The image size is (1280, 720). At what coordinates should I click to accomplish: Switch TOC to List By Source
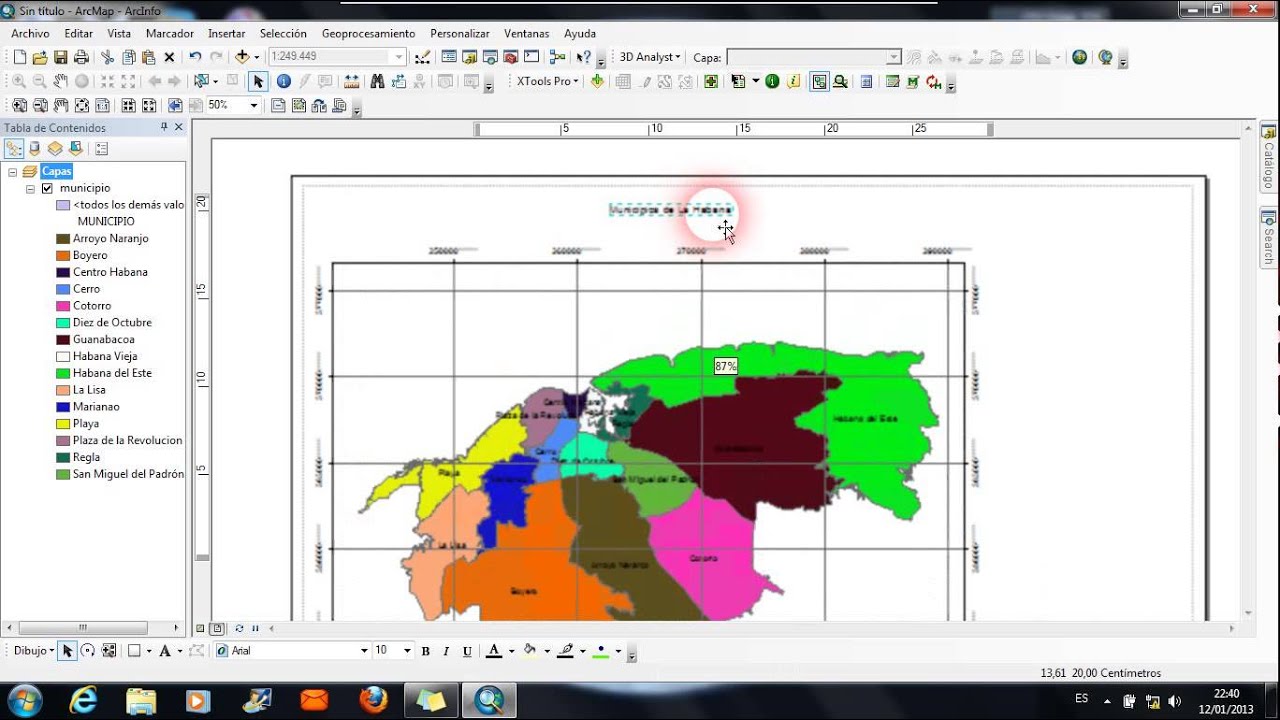pyautogui.click(x=35, y=148)
